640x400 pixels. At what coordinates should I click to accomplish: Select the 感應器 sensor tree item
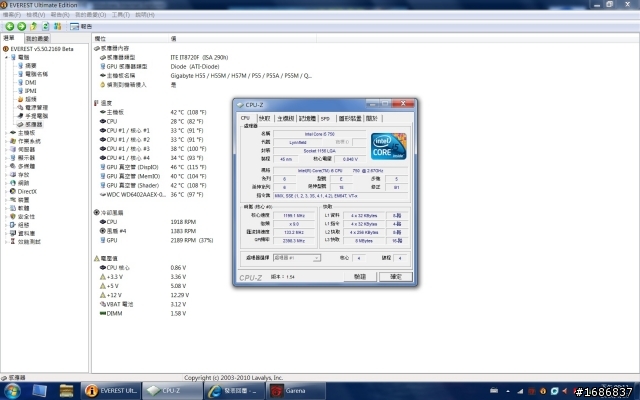(30, 124)
